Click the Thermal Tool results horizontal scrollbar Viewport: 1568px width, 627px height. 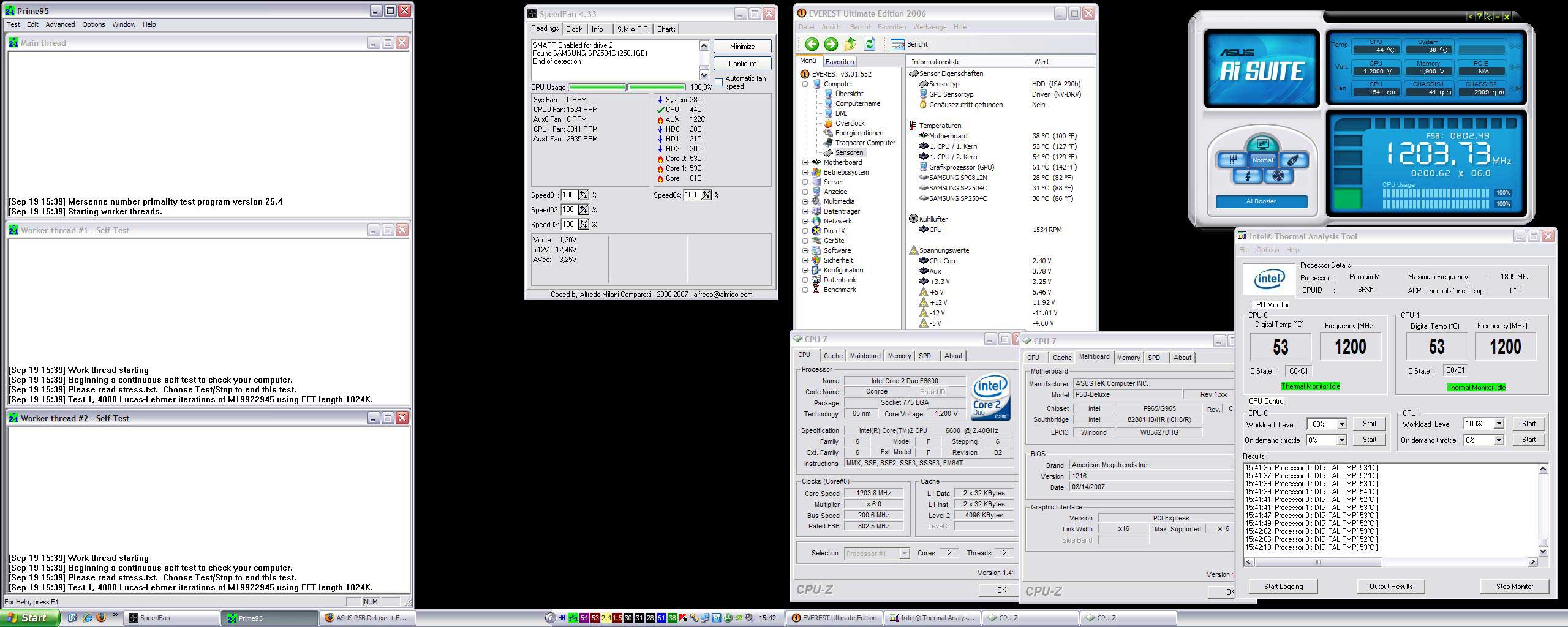(1390, 562)
